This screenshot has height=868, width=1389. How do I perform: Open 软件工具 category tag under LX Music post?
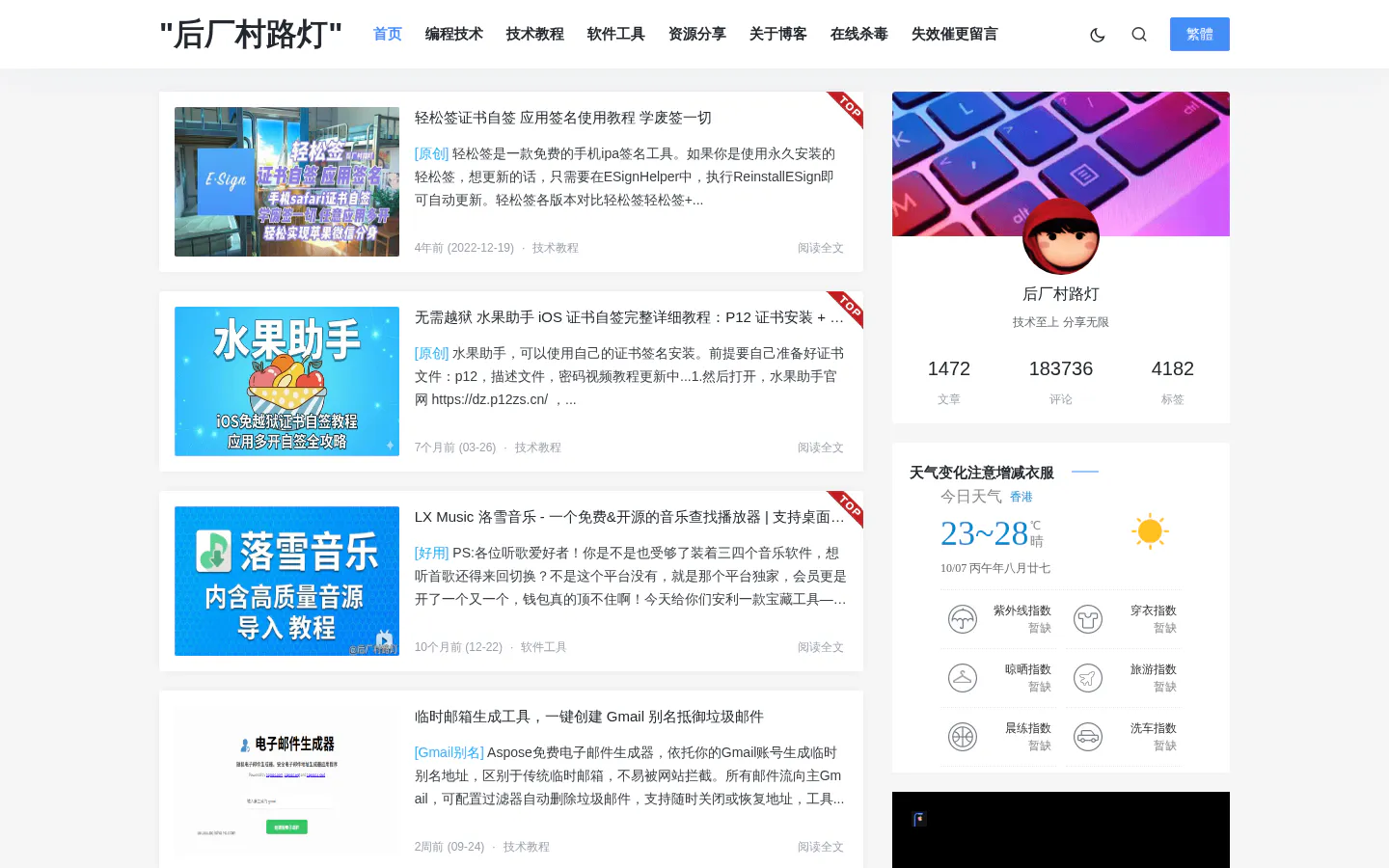[x=544, y=647]
